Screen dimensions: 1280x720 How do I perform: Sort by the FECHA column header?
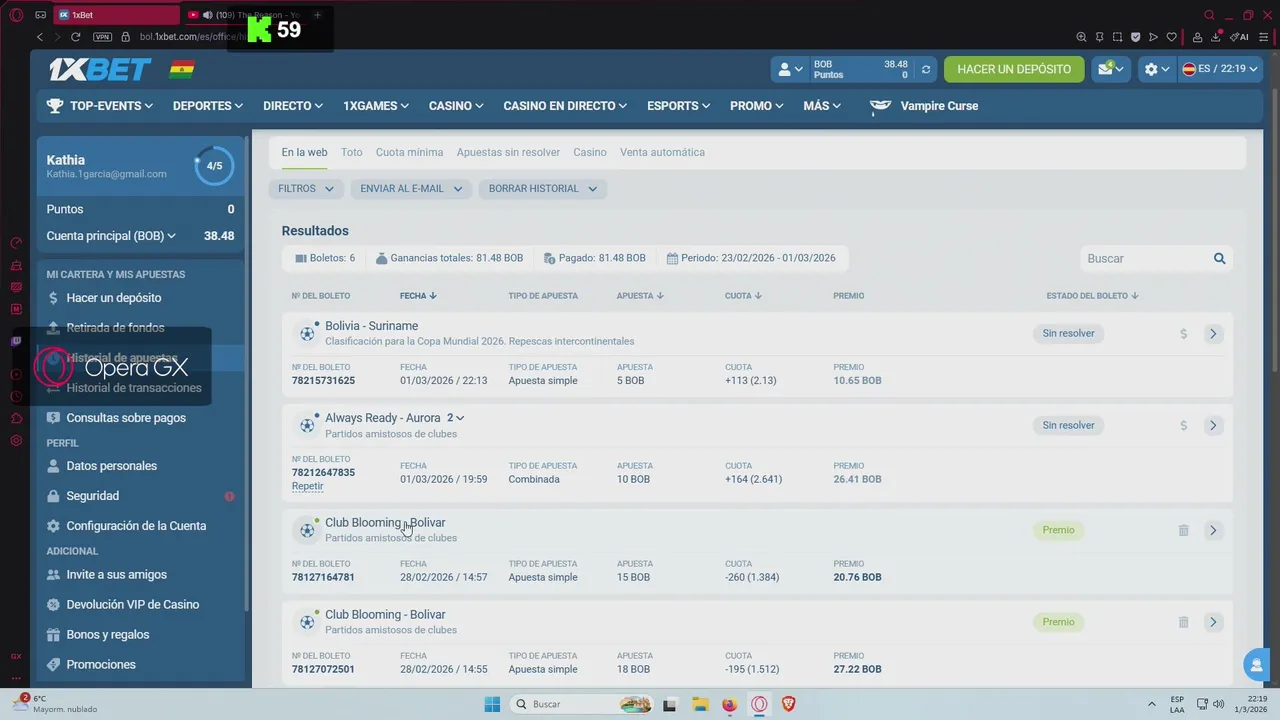[418, 296]
